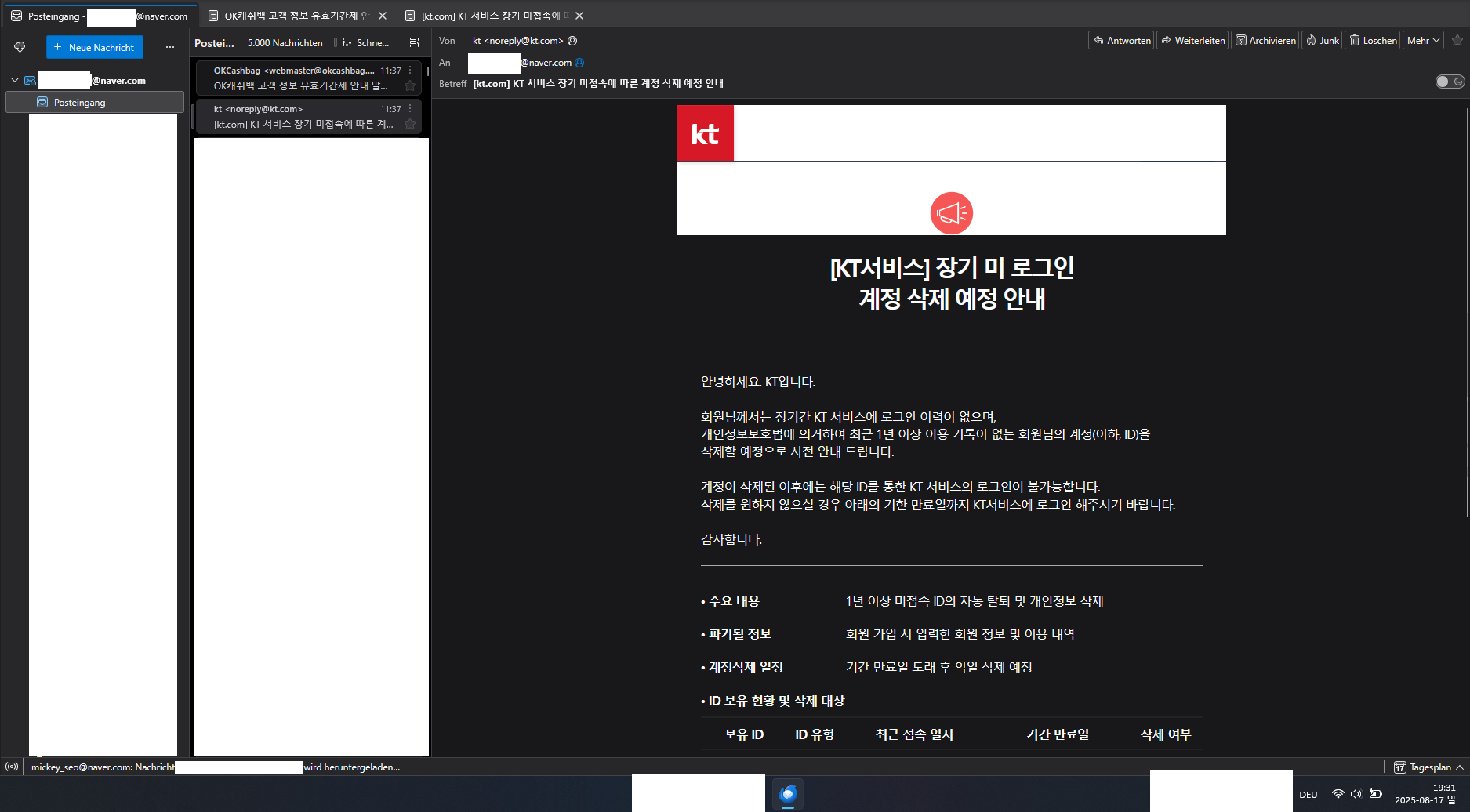Collapse the naver.com account folder tree
This screenshot has height=812, width=1470.
click(x=14, y=80)
